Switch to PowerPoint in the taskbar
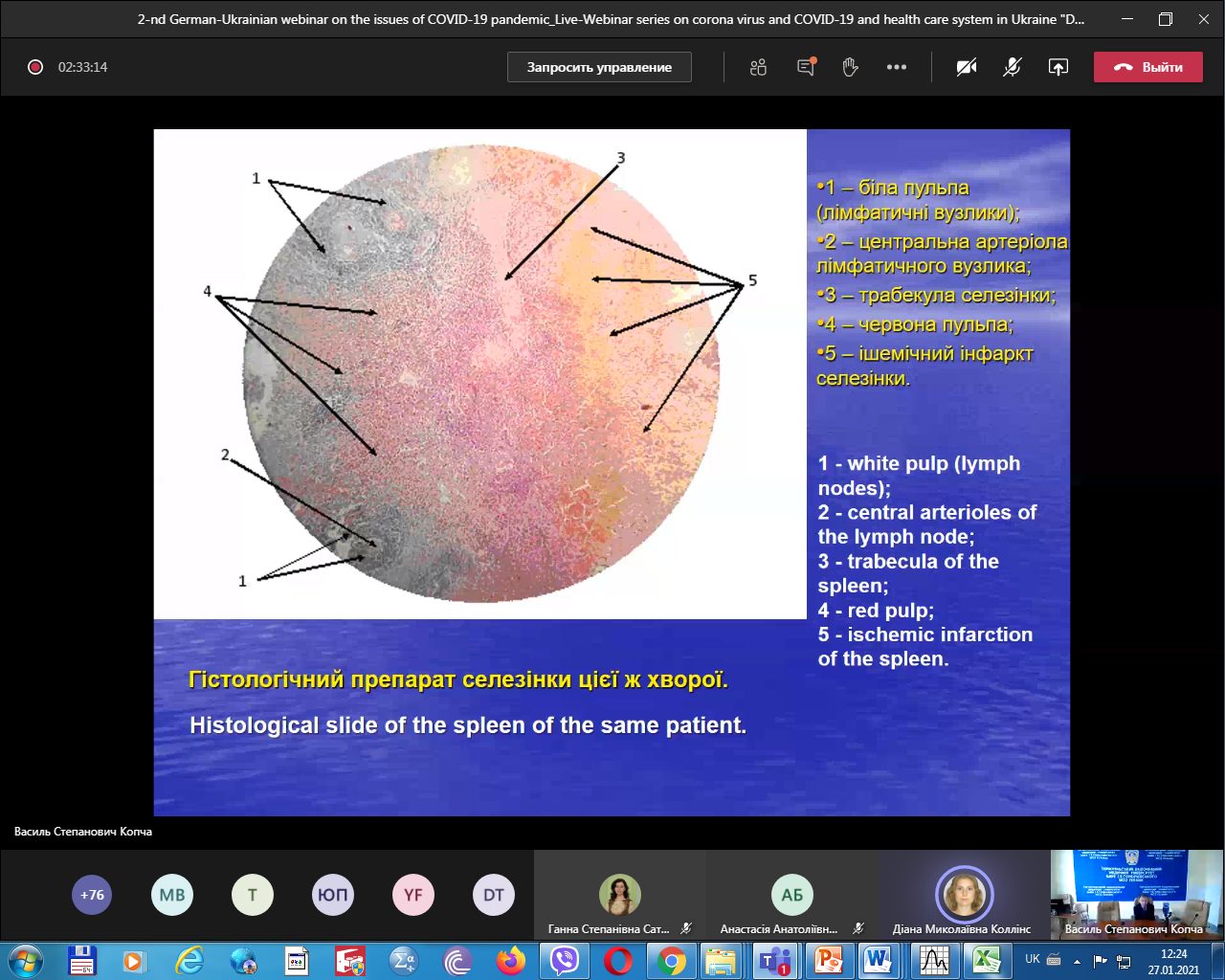The image size is (1225, 980). point(828,960)
